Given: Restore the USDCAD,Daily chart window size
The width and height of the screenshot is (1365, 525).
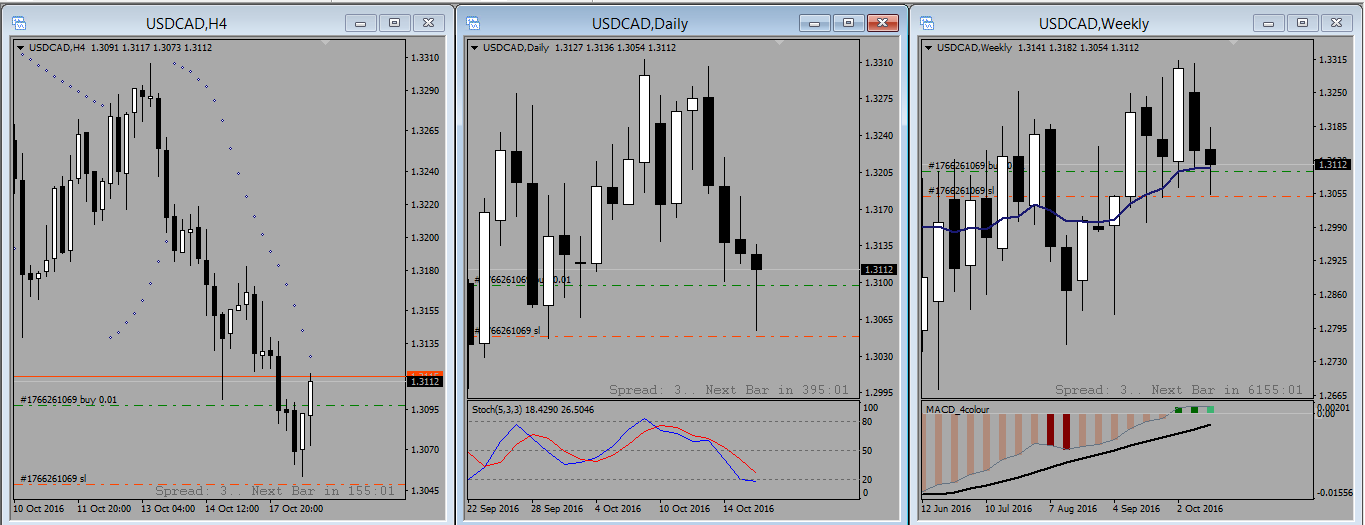Looking at the screenshot, I should click(x=848, y=22).
